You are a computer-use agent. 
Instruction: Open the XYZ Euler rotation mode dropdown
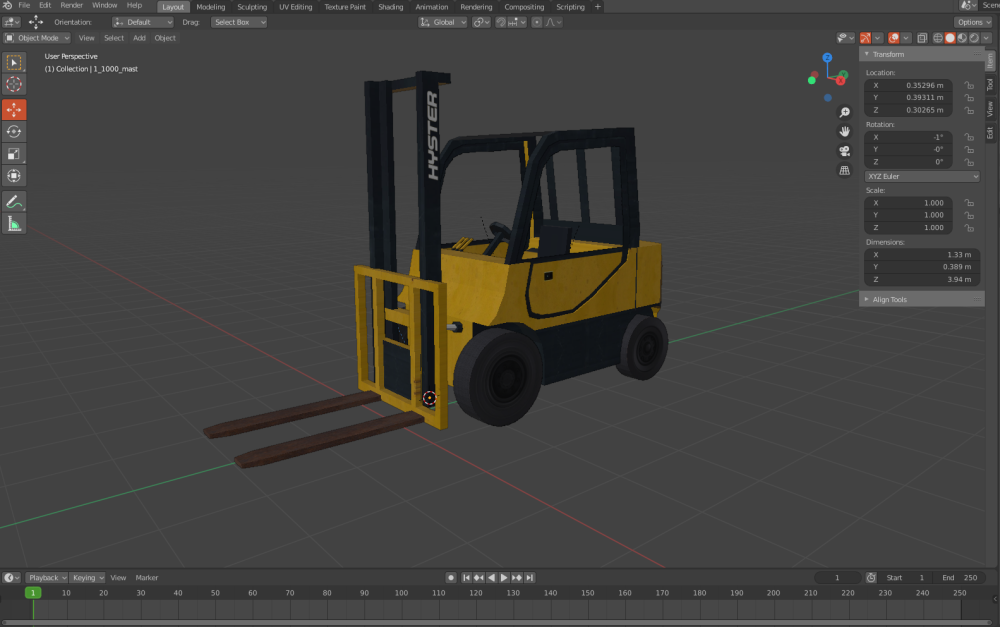(922, 176)
